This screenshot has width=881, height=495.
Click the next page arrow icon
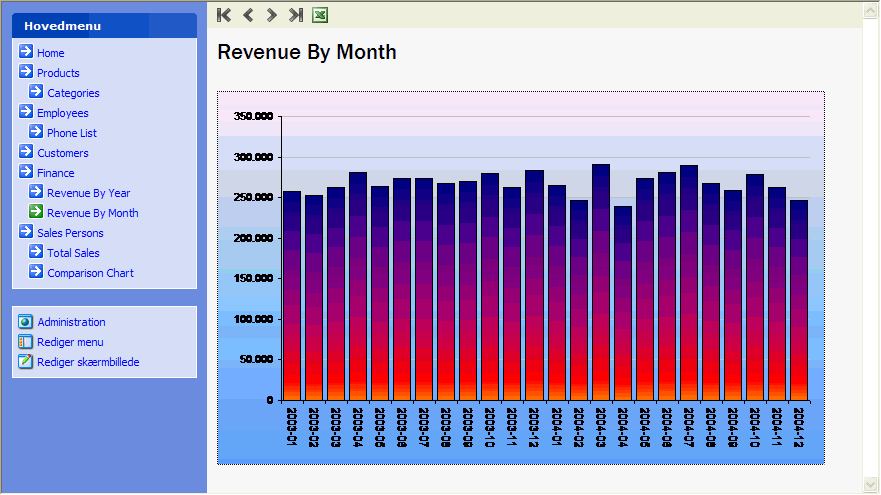coord(271,15)
